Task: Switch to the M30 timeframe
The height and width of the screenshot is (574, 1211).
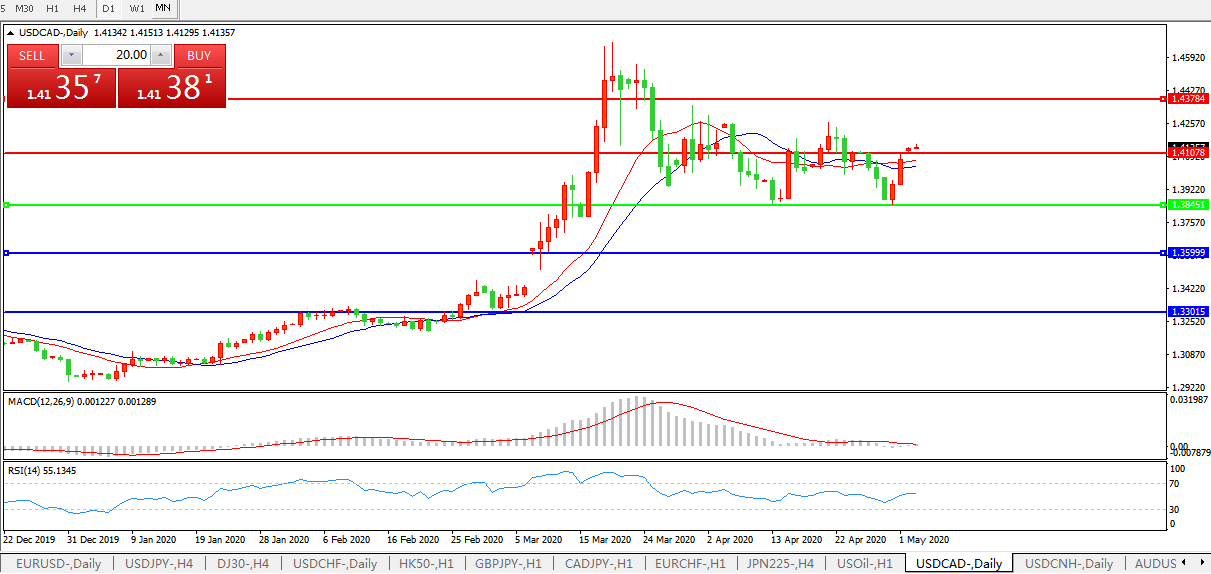Action: (24, 9)
